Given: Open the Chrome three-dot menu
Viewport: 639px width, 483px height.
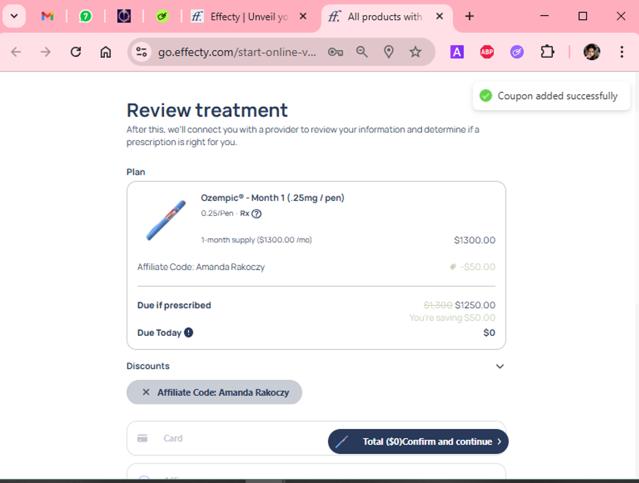Looking at the screenshot, I should (622, 52).
